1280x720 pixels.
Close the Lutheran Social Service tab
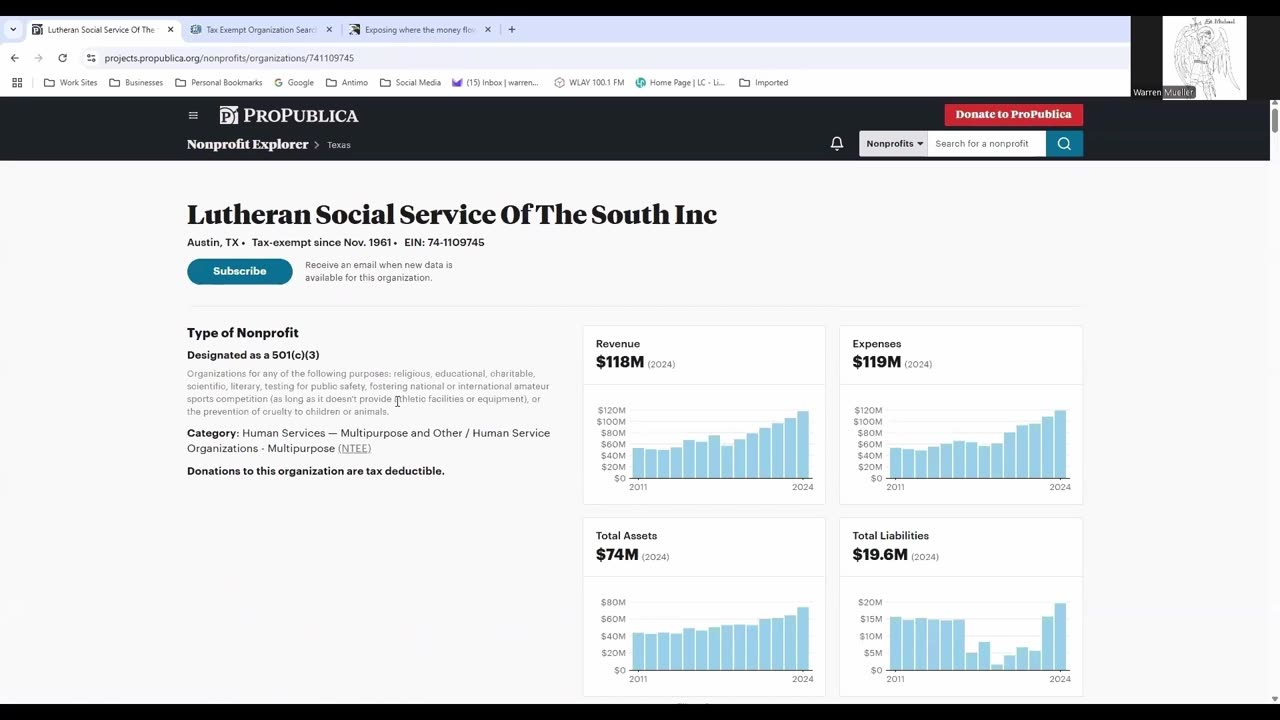[x=170, y=30]
